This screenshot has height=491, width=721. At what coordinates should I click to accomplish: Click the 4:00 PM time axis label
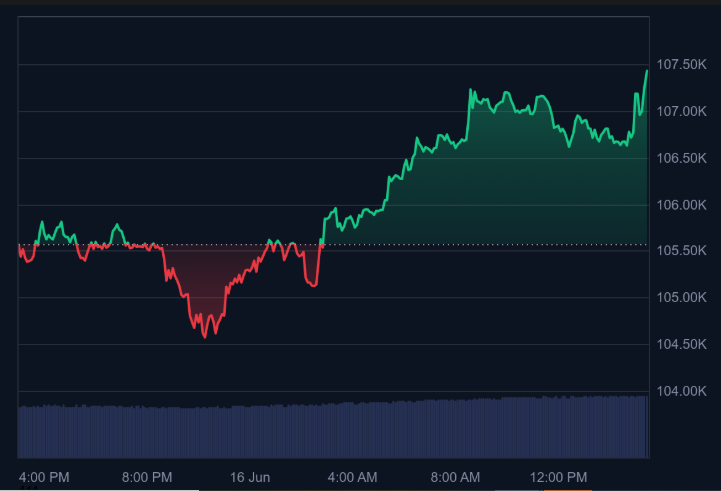point(44,477)
